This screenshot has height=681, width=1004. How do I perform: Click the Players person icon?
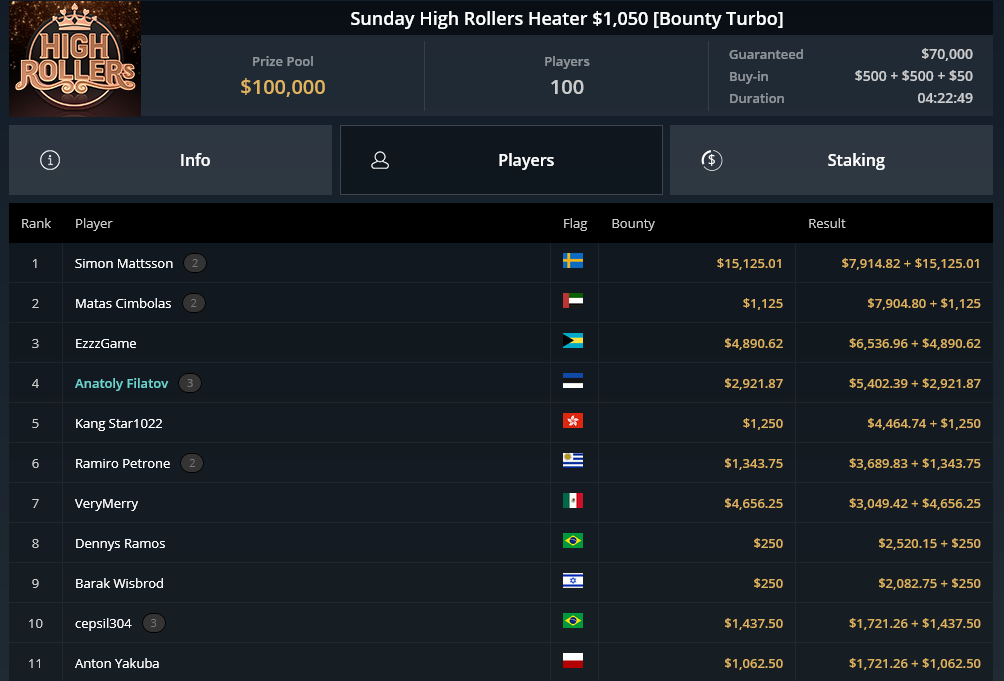380,160
